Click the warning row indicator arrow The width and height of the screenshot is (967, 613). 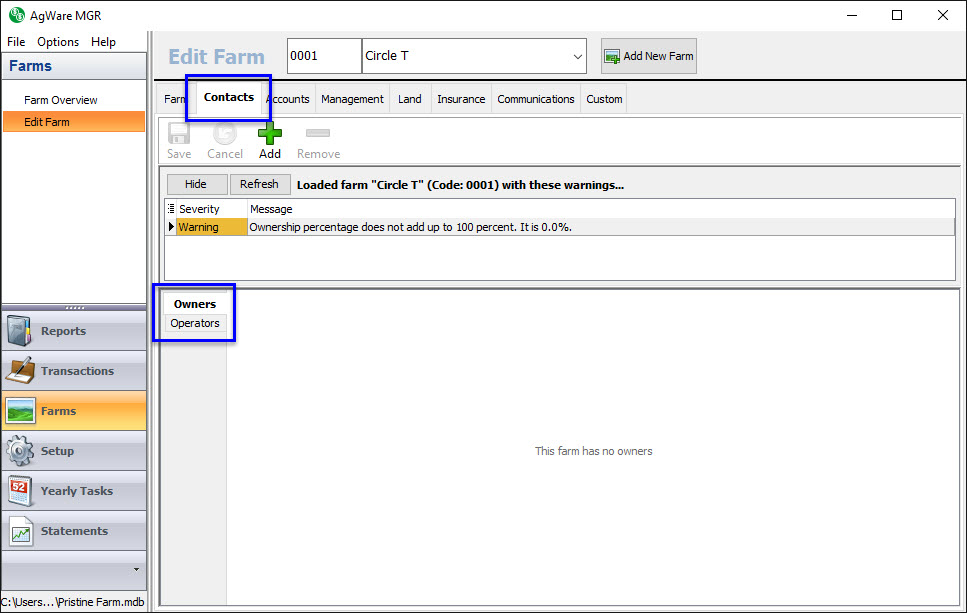pos(171,227)
